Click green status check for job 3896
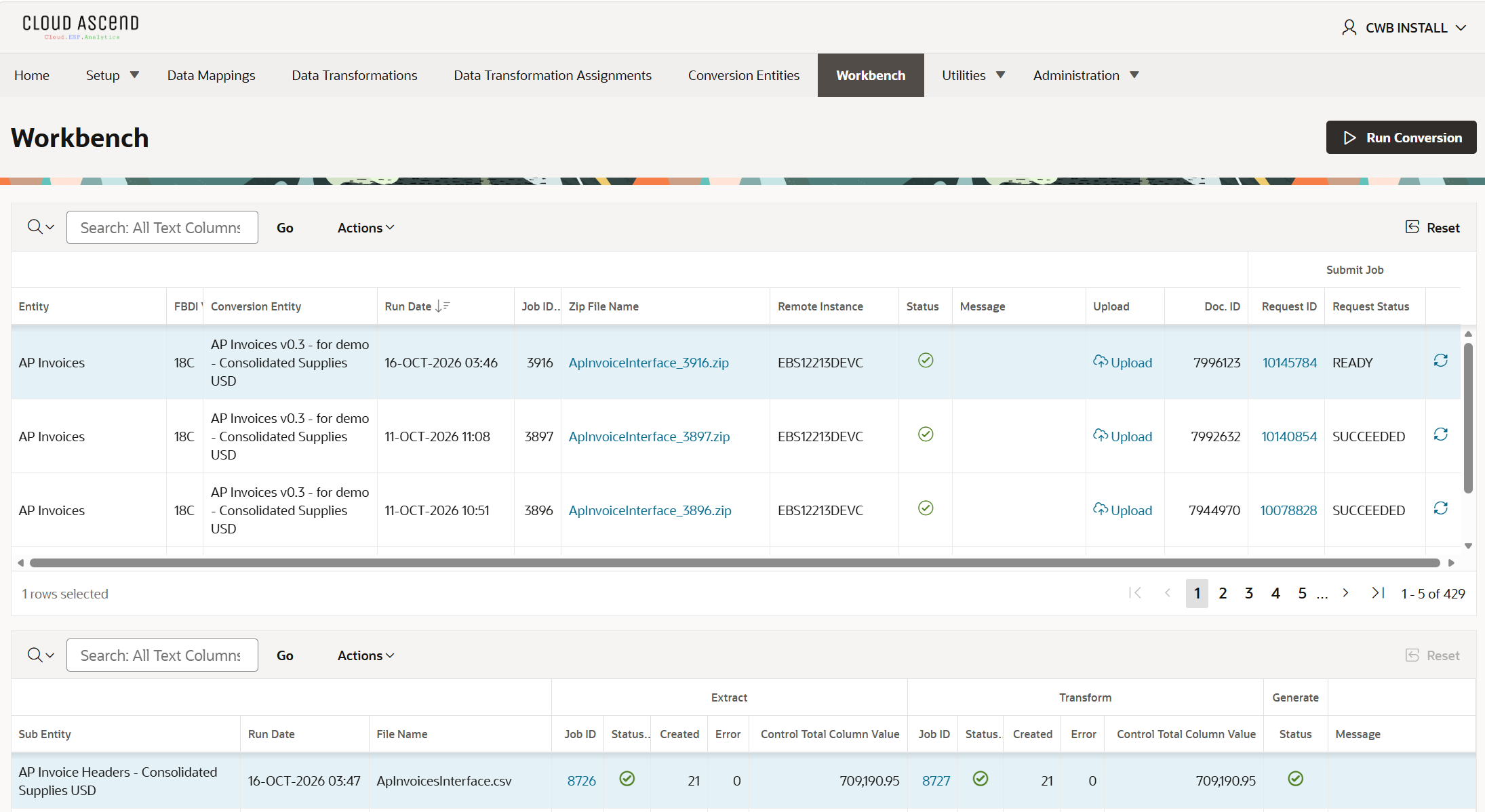The width and height of the screenshot is (1485, 812). click(926, 508)
